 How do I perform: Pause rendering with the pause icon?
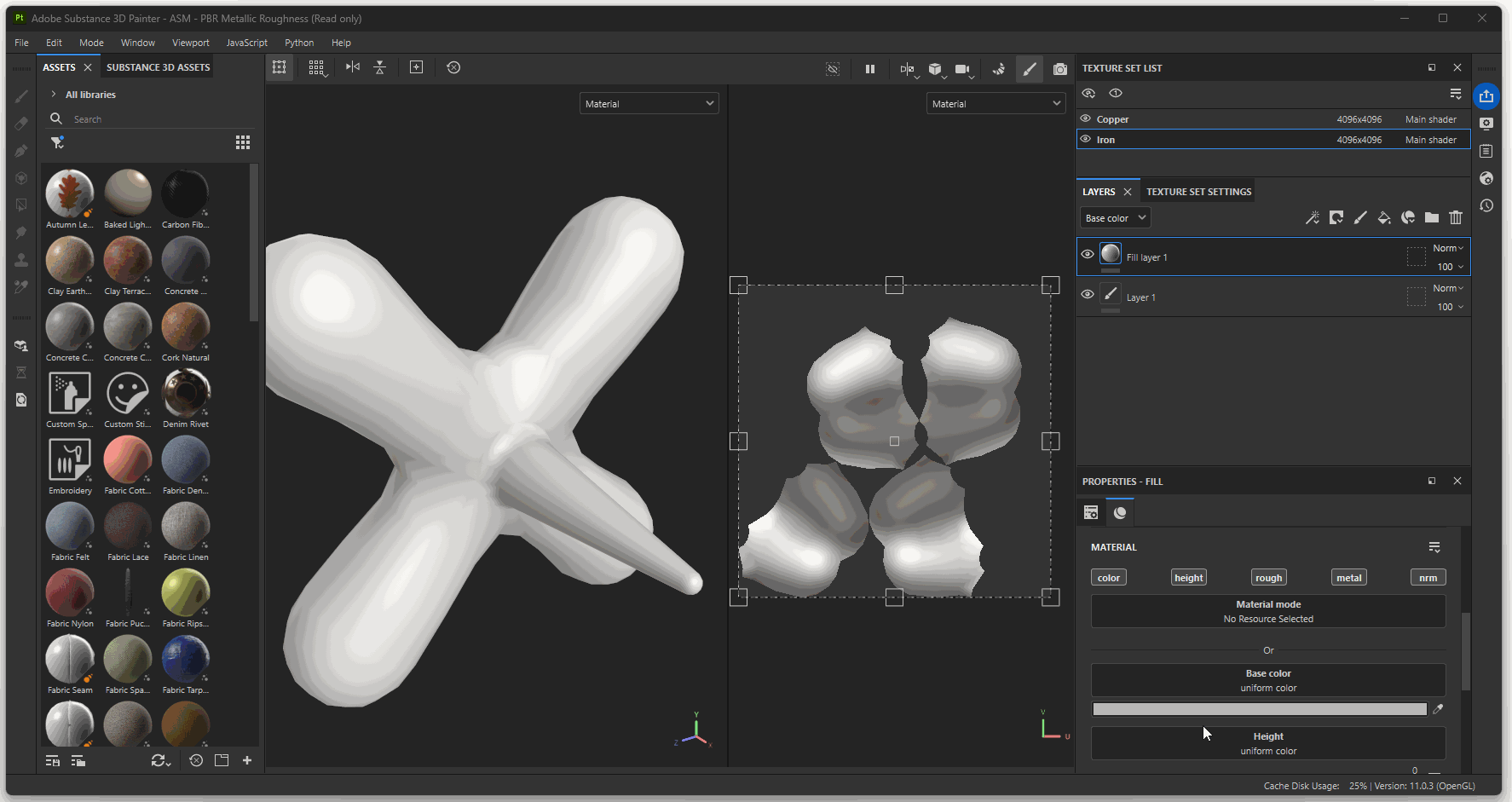[870, 69]
